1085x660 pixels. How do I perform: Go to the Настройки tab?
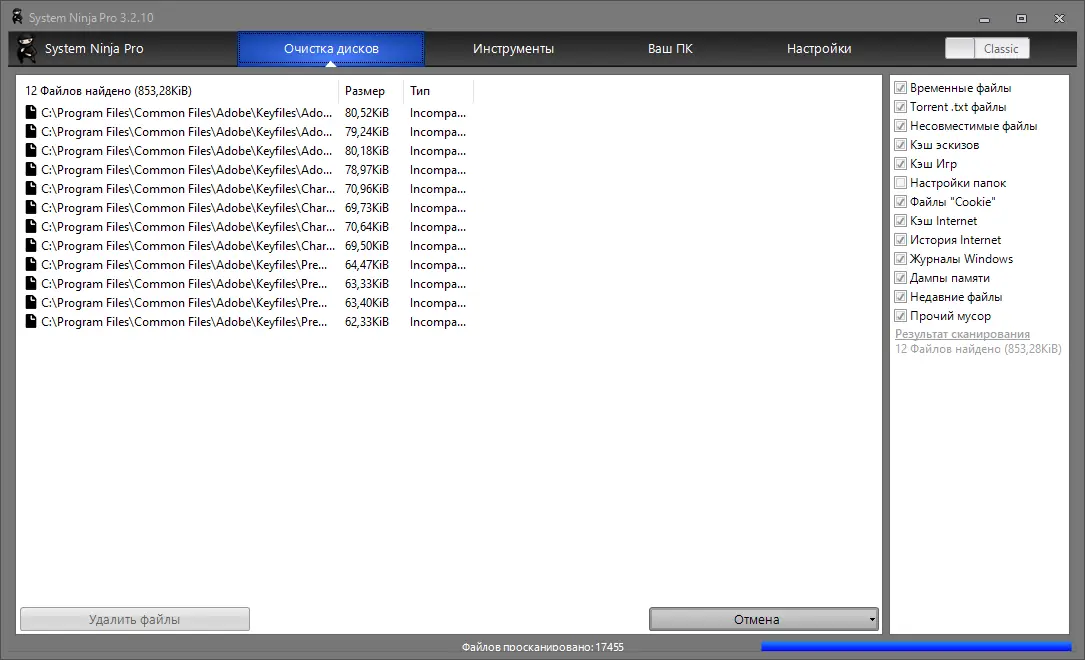819,48
